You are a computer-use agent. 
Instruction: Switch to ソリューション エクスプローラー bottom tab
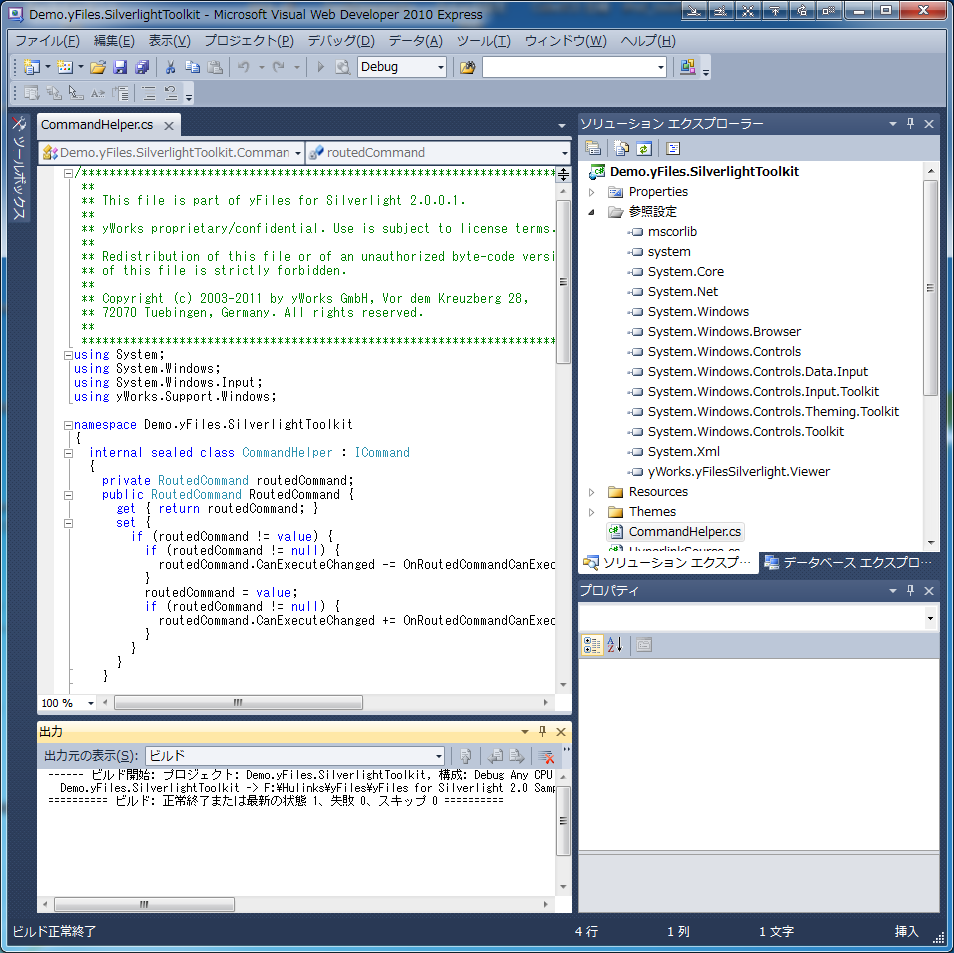667,562
